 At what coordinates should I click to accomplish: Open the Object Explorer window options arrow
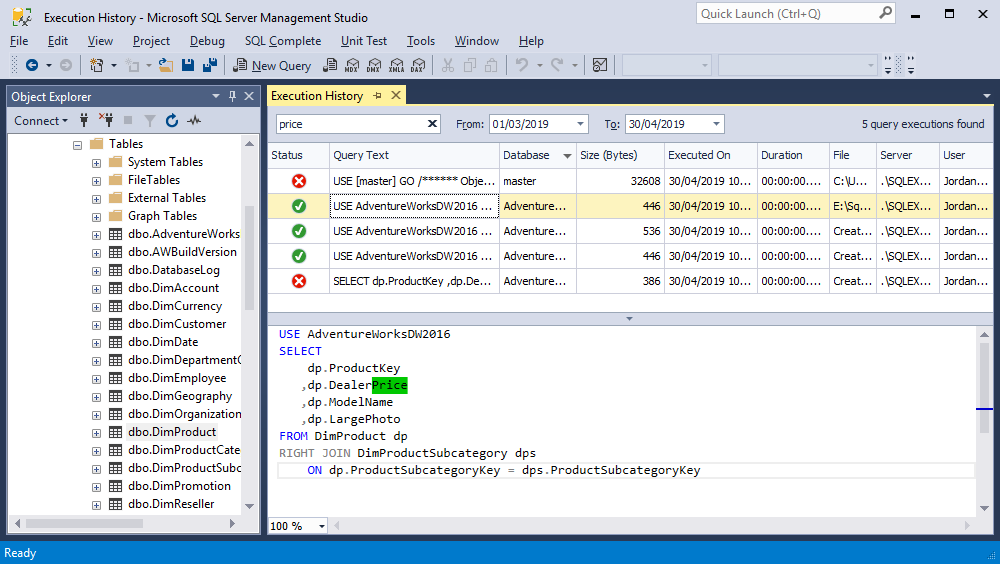(216, 96)
